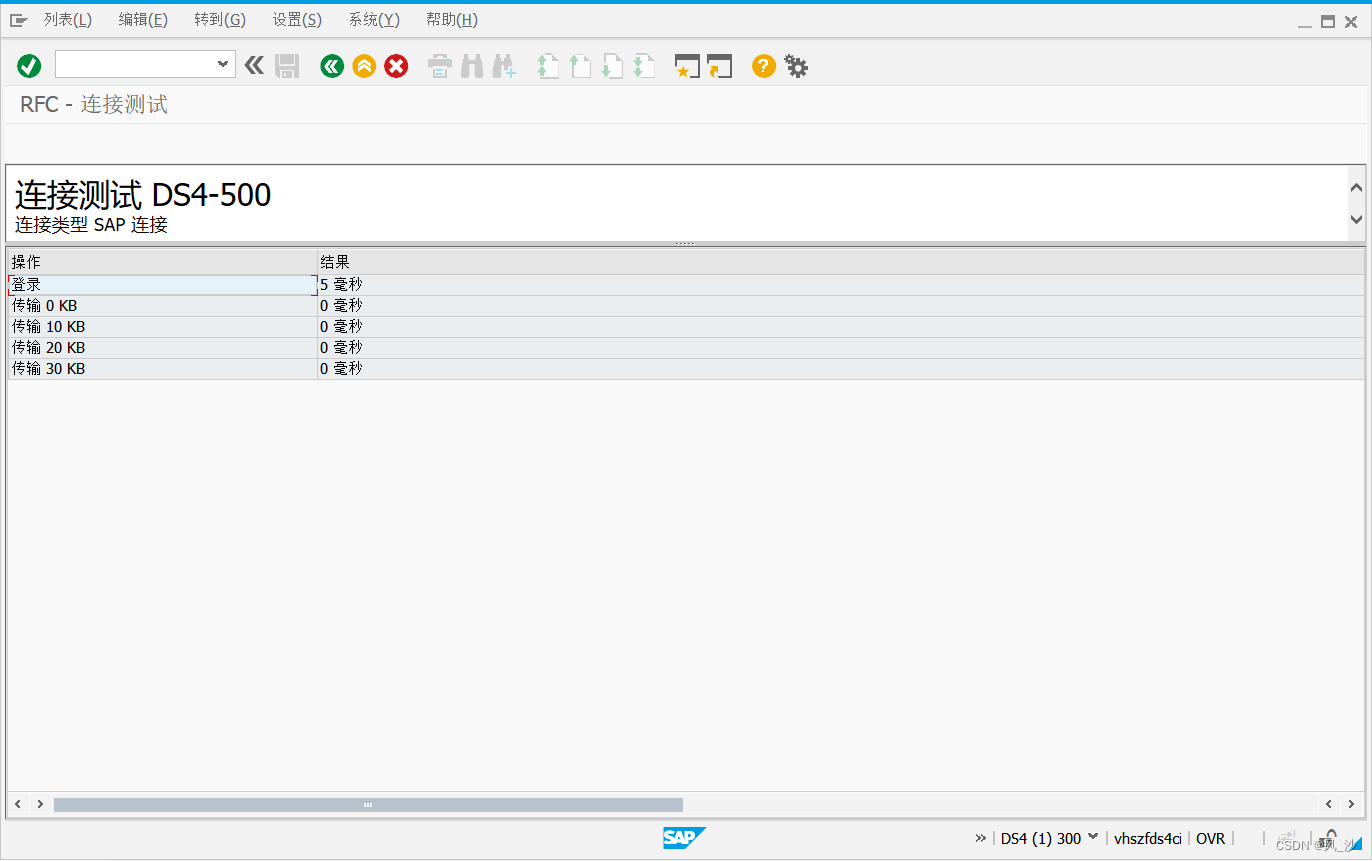Click the Print icon
This screenshot has height=861, width=1372.
[x=440, y=66]
